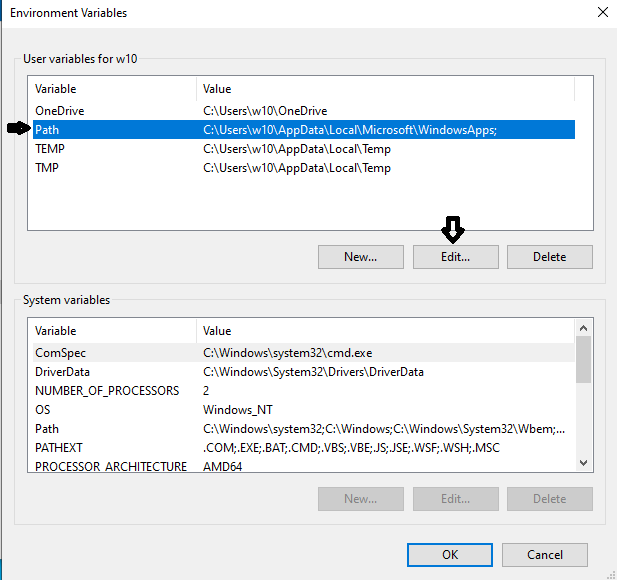Select the OneDrive user variable
This screenshot has width=617, height=580.
304,111
